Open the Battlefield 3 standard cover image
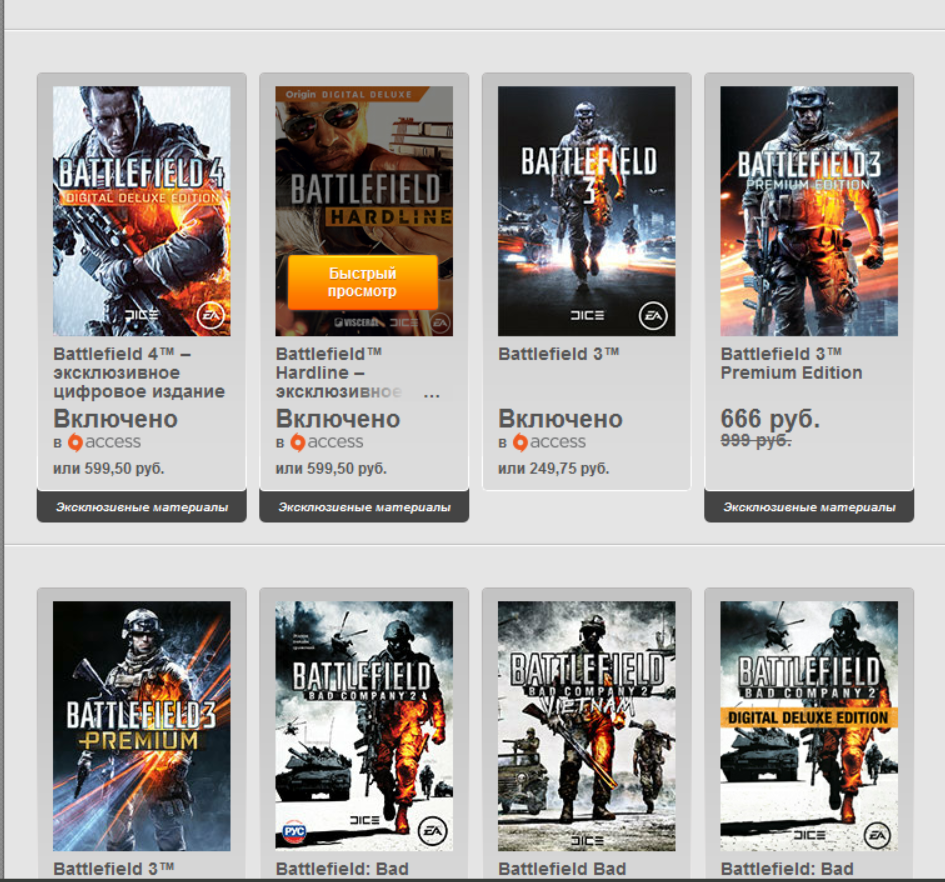The height and width of the screenshot is (882, 945). coord(586,211)
